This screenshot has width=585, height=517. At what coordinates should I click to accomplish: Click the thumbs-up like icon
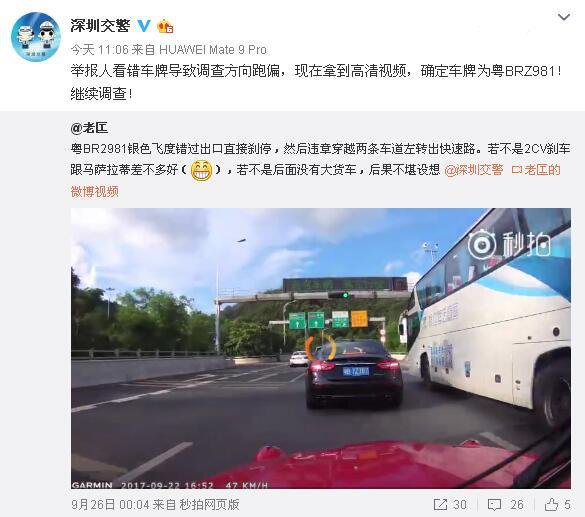tap(551, 505)
